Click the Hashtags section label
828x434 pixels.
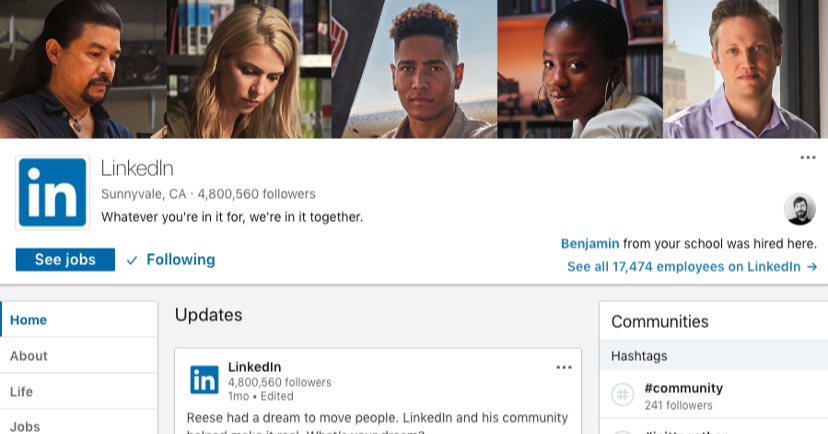(x=639, y=356)
